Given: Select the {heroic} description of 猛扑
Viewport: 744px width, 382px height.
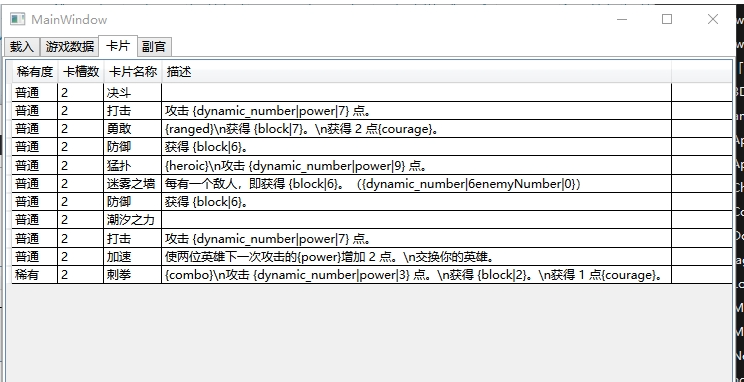Looking at the screenshot, I should pyautogui.click(x=417, y=166).
